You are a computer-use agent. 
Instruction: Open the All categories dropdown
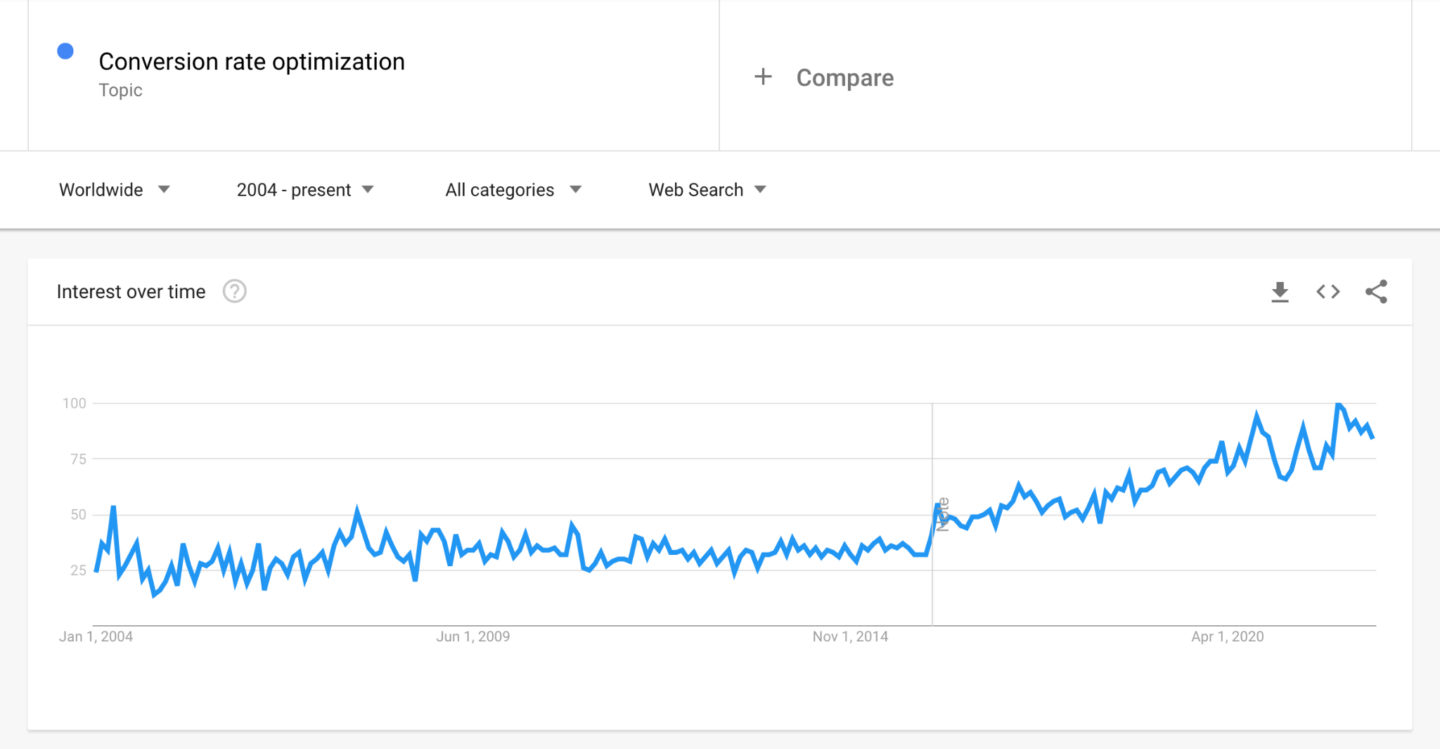513,190
